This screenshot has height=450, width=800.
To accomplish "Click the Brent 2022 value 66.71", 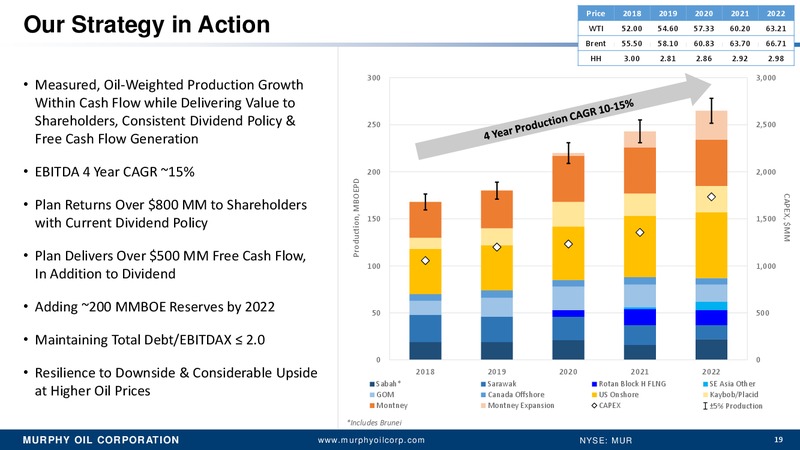I will (776, 43).
